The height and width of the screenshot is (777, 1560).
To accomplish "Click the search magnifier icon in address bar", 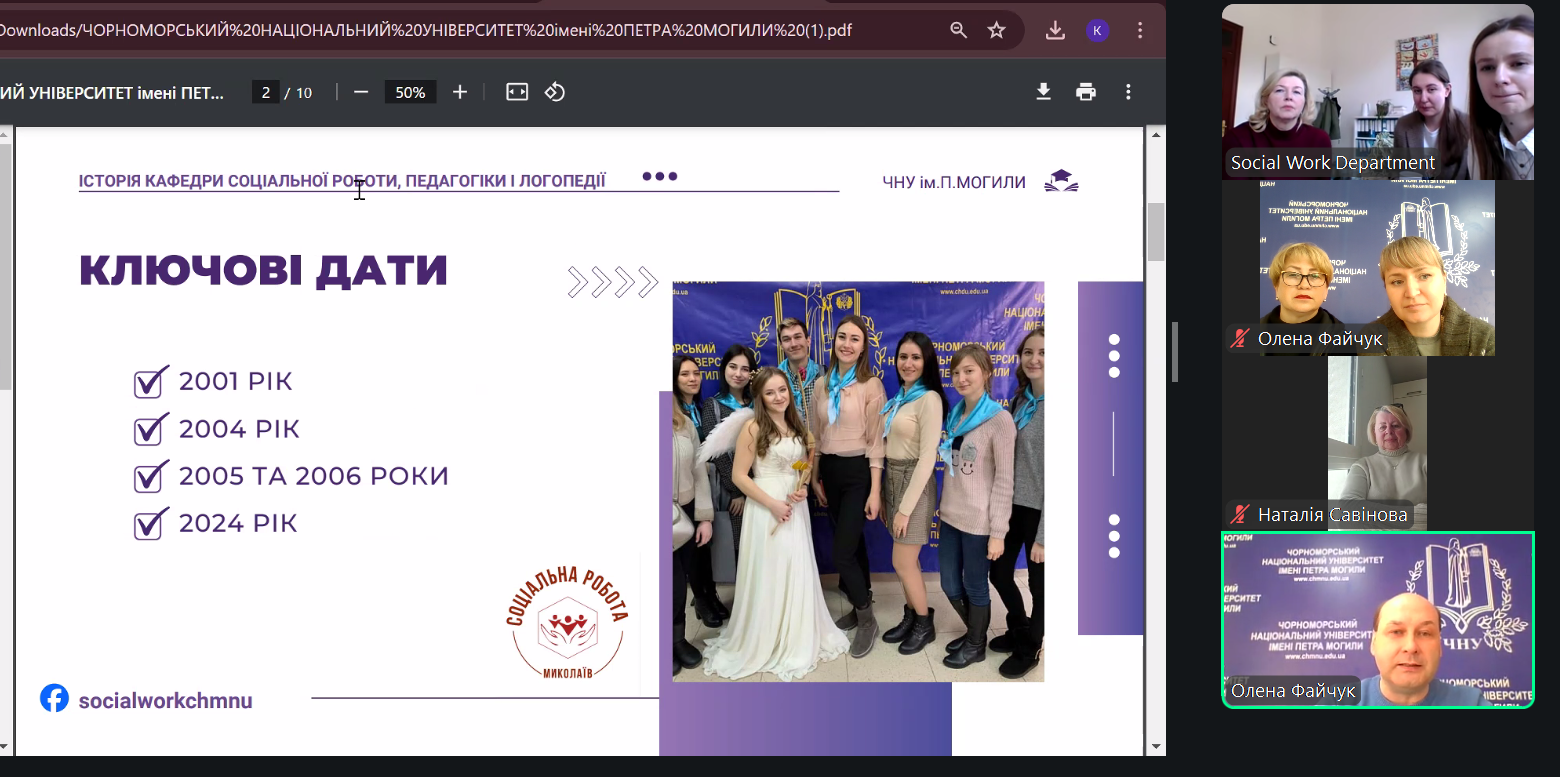I will (x=958, y=30).
